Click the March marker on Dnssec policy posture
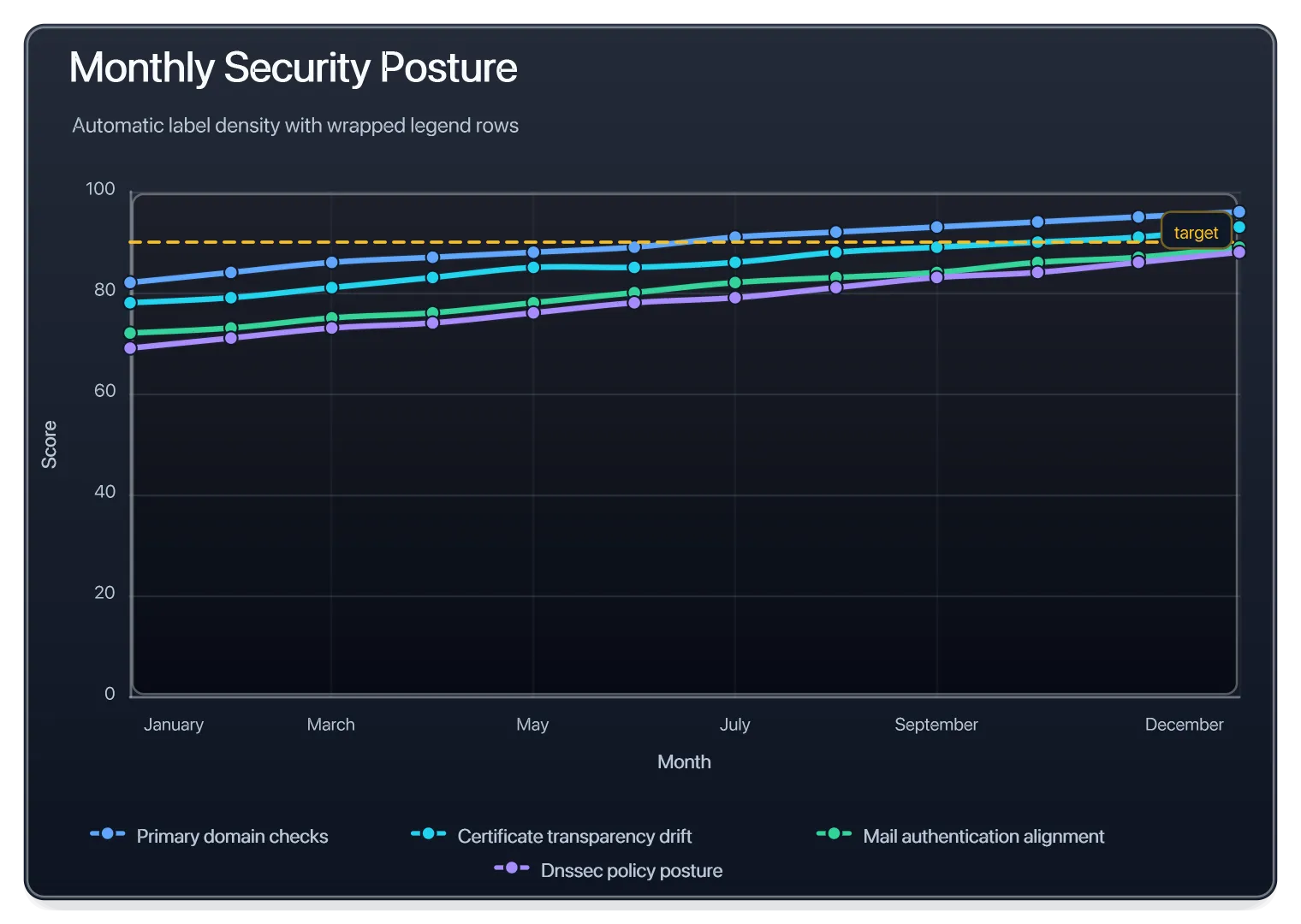The width and height of the screenshot is (1301, 924). [331, 328]
